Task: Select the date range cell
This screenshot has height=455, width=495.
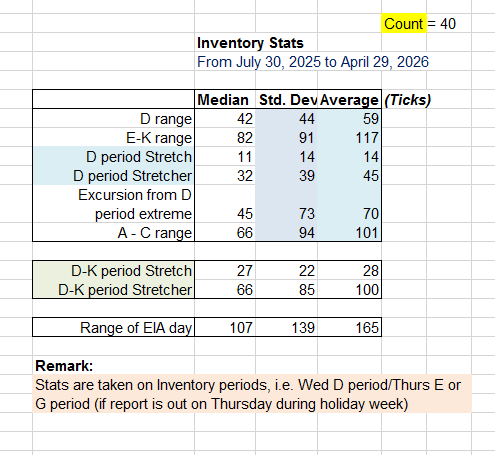Action: click(x=313, y=62)
